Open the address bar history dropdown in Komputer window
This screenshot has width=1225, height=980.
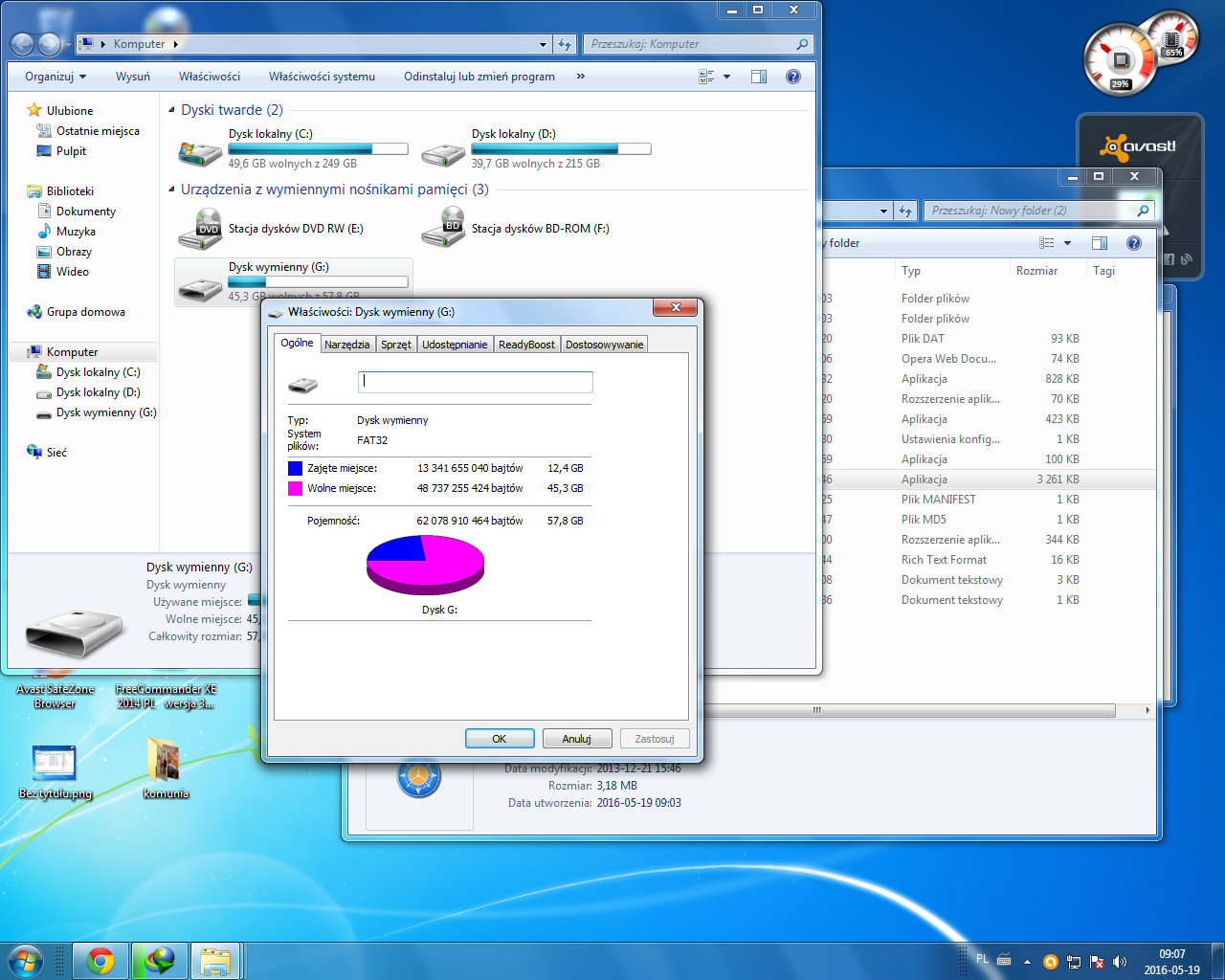543,44
